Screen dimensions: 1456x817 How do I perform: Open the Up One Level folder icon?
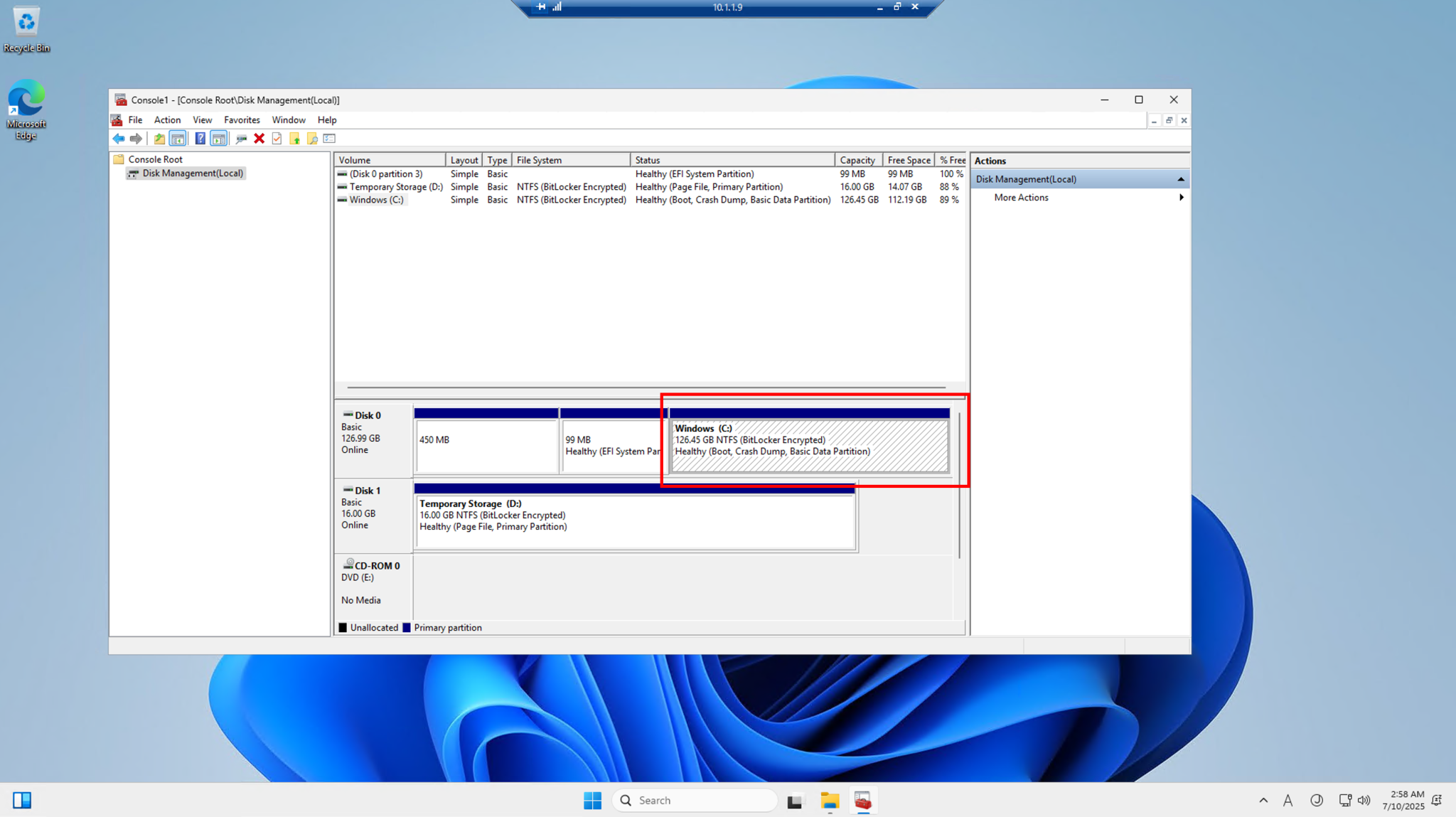(x=159, y=139)
